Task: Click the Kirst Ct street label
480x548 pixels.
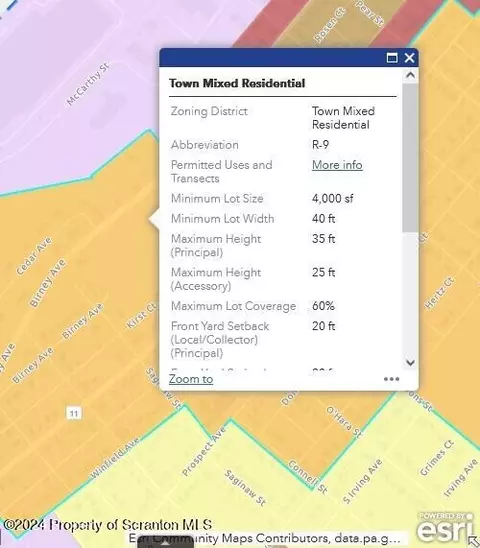Action: click(x=141, y=316)
